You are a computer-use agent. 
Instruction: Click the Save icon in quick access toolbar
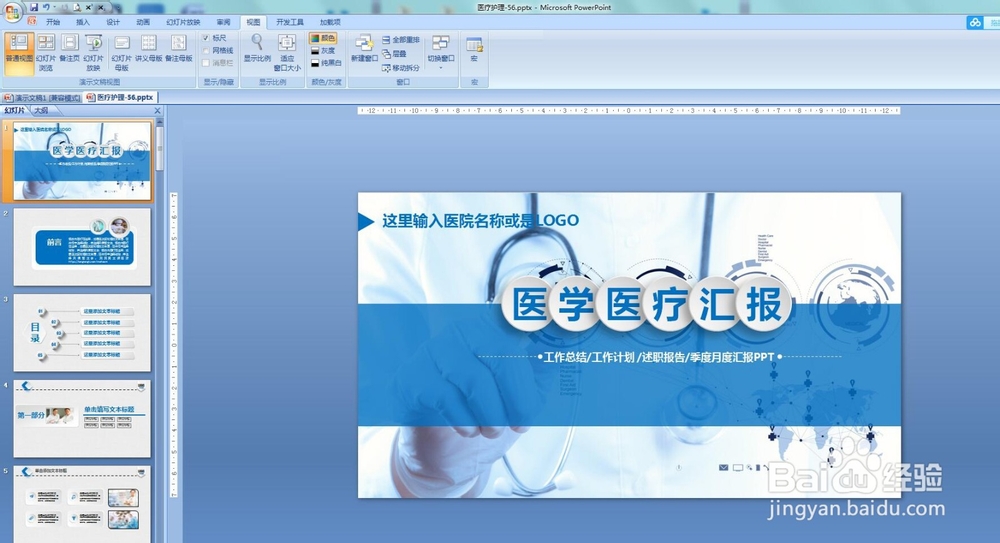34,7
